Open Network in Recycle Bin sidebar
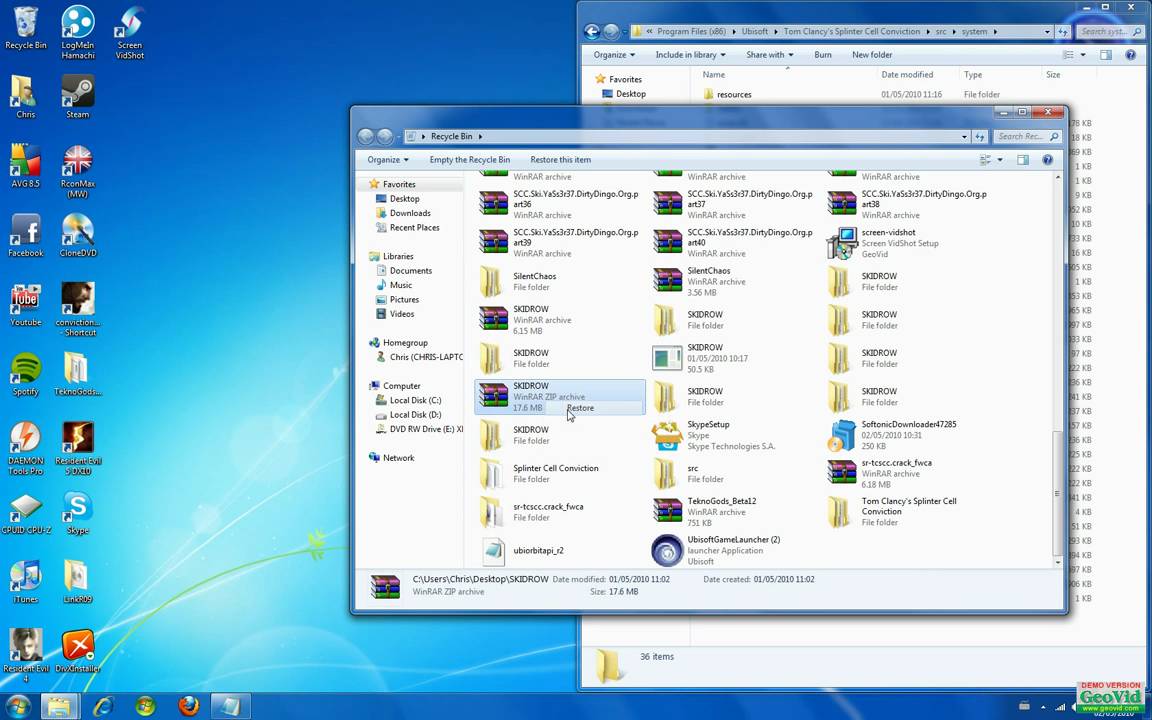1152x720 pixels. click(398, 458)
